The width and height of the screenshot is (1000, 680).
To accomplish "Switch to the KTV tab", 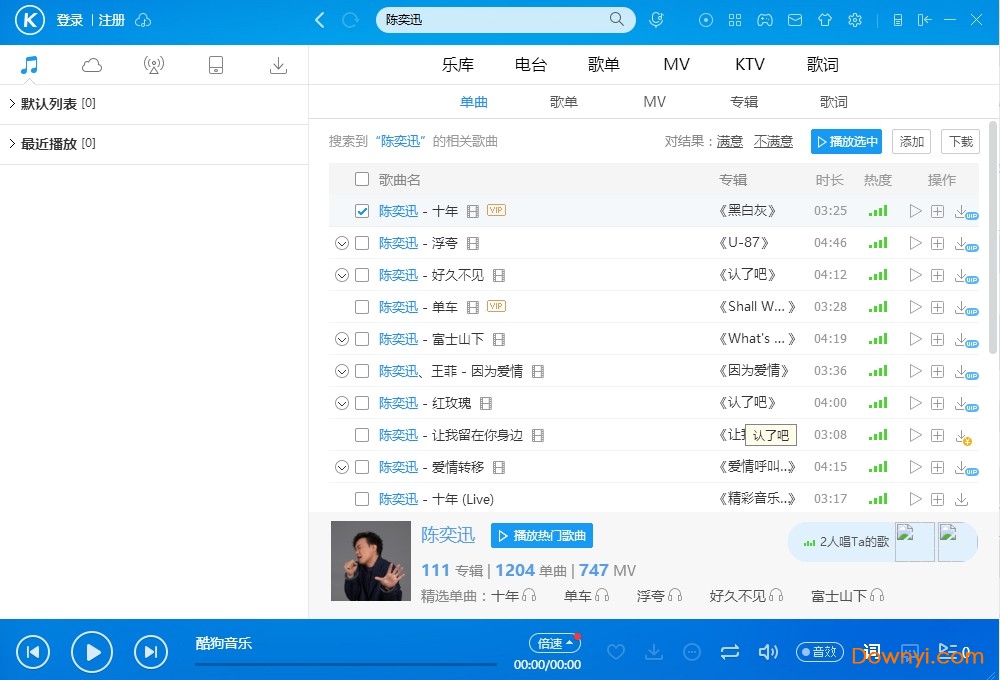I will pyautogui.click(x=749, y=64).
